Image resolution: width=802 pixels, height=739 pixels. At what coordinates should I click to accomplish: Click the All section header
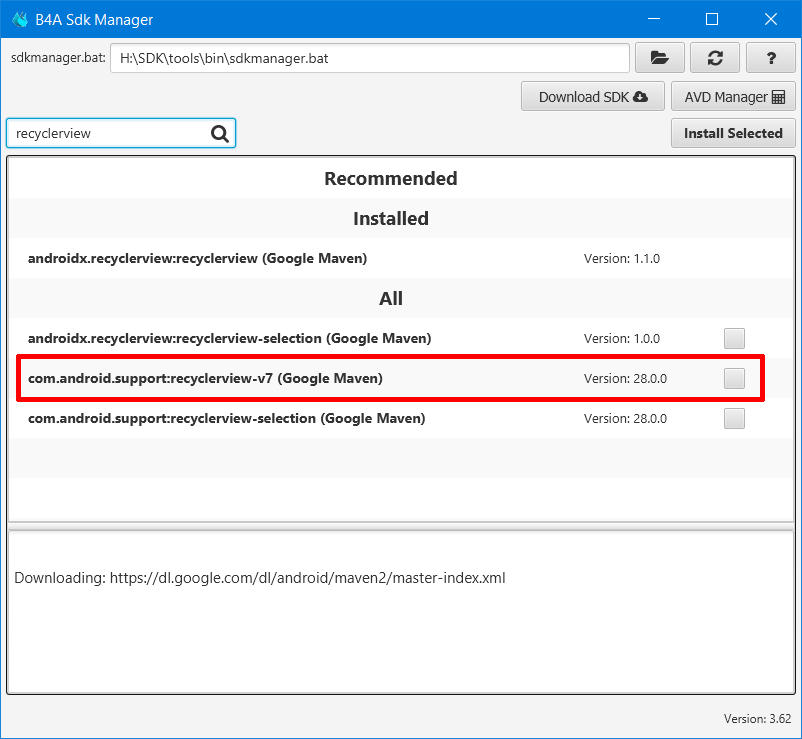coord(391,299)
